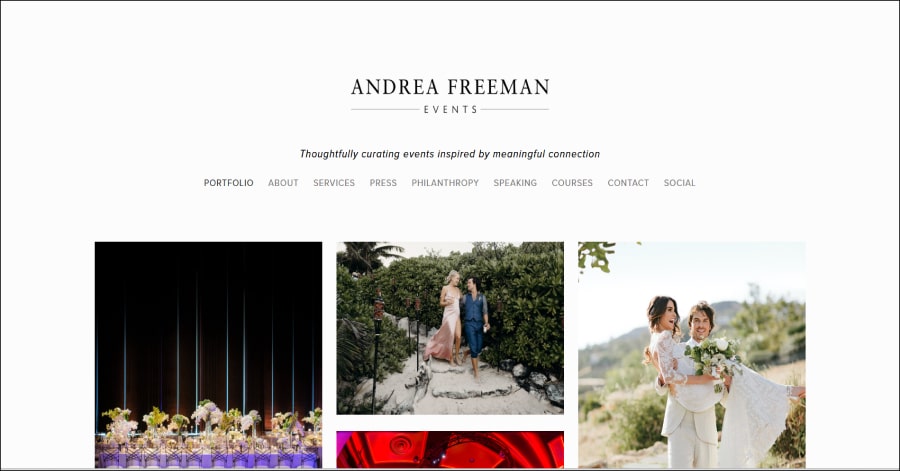
Task: Open the dark stage floral table thumbnail
Action: 208,355
